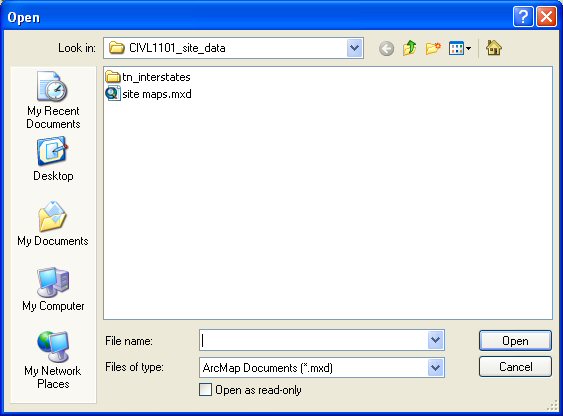Click the Cancel button
The width and height of the screenshot is (563, 416).
(515, 366)
